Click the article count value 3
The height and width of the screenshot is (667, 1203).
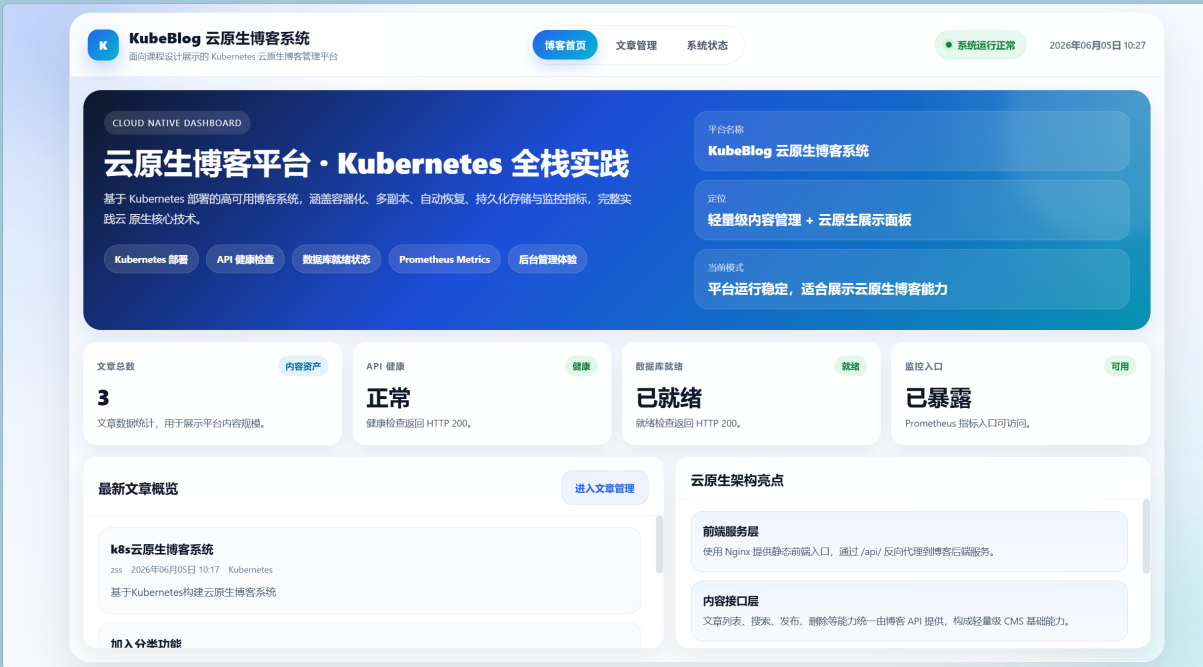click(x=103, y=398)
